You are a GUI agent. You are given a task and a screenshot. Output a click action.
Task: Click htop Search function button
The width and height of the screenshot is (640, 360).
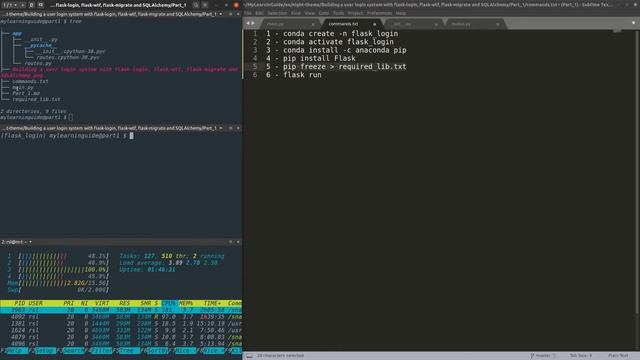pos(73,351)
